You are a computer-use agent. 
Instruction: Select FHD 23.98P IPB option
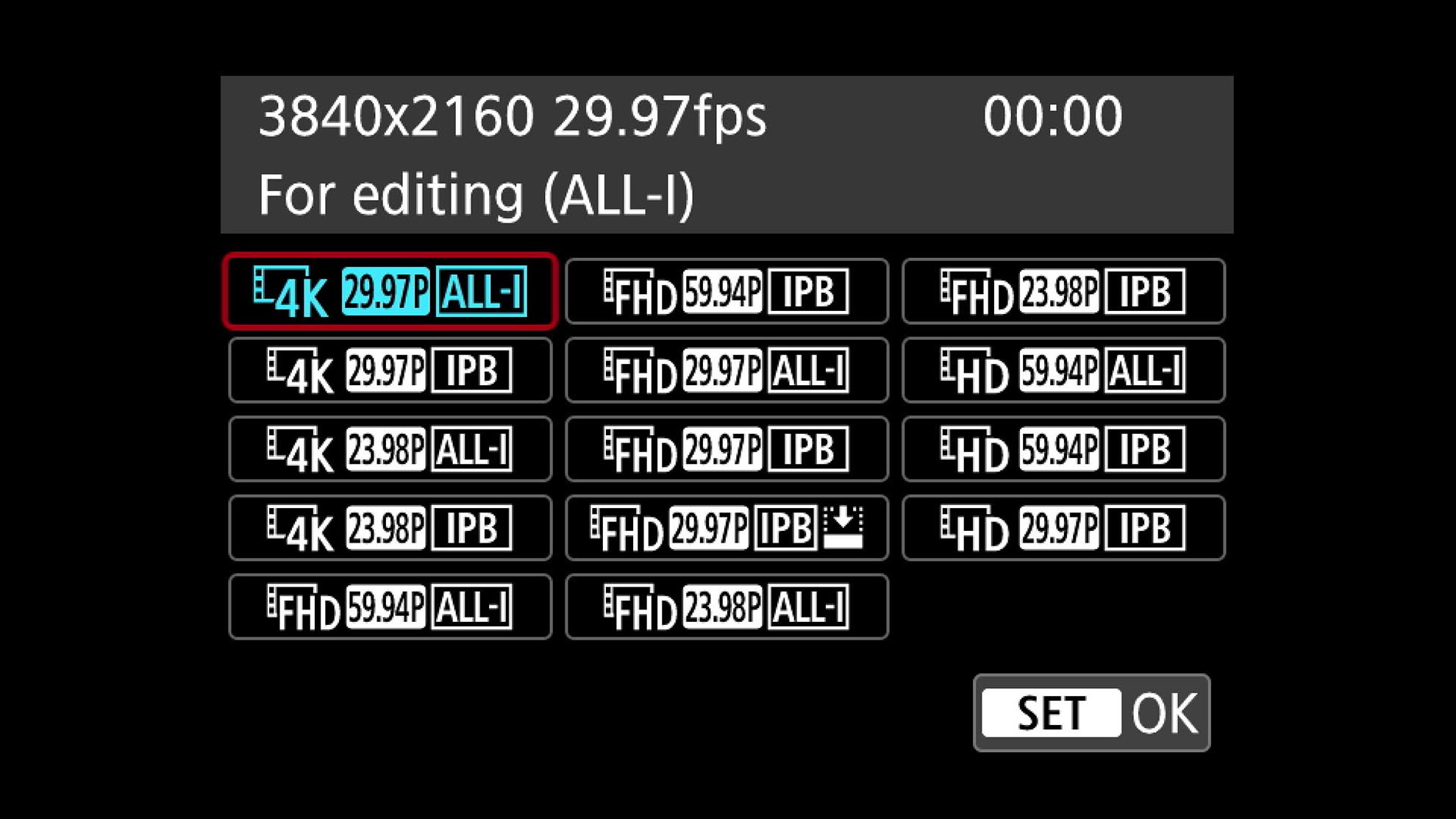(1063, 291)
